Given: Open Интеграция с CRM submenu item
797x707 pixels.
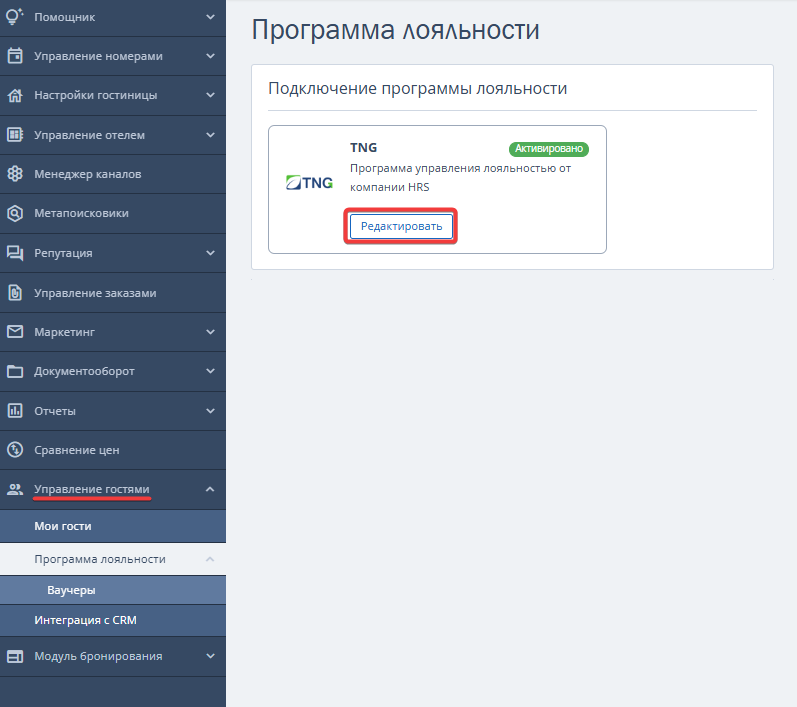Looking at the screenshot, I should coord(113,620).
